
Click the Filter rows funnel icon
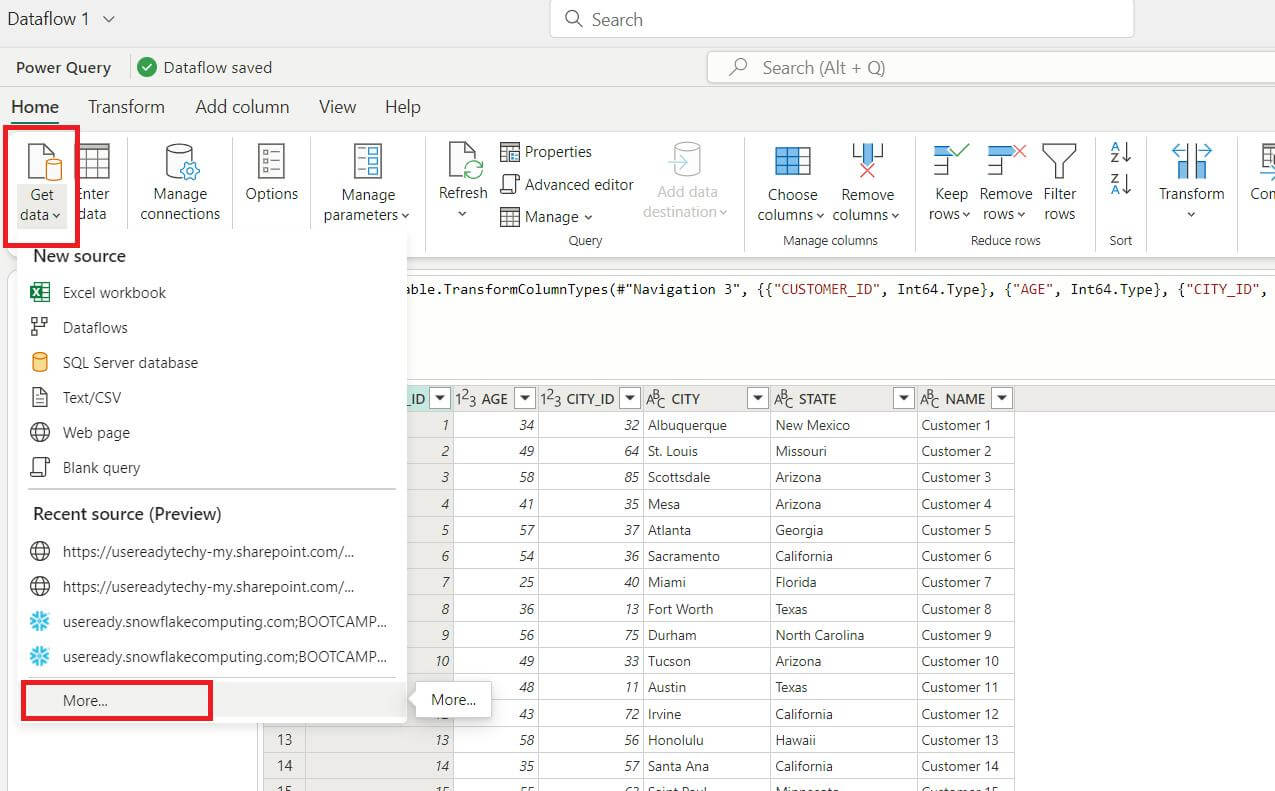click(1059, 160)
